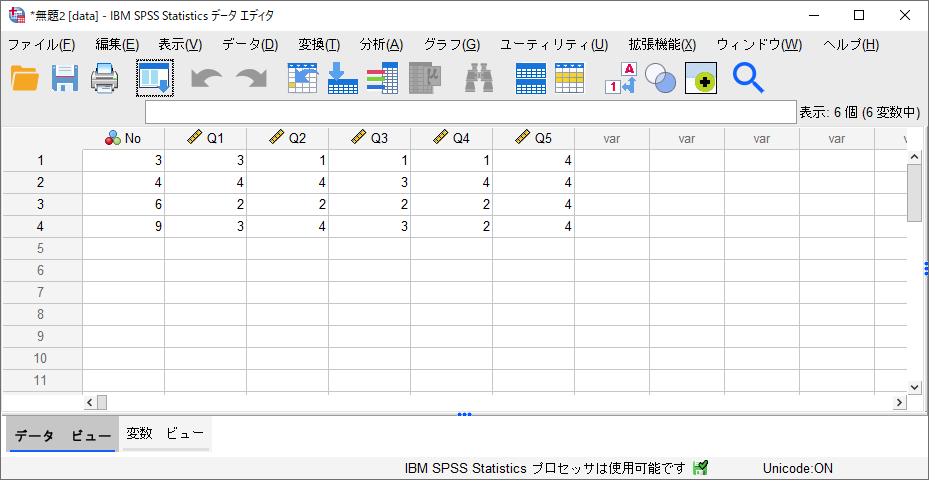The image size is (929, 480).
Task: Save this document with floppy icon
Action: pyautogui.click(x=65, y=78)
